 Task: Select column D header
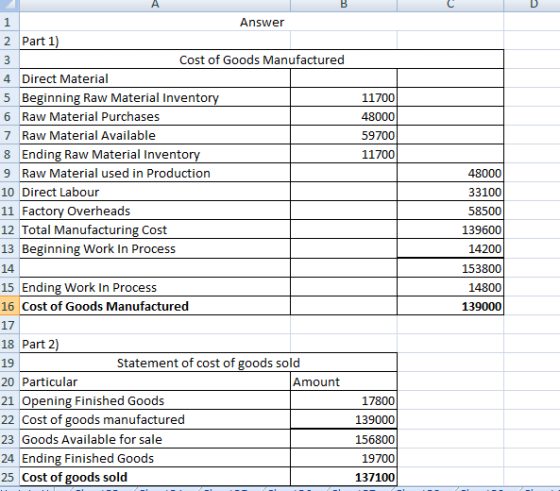(532, 5)
